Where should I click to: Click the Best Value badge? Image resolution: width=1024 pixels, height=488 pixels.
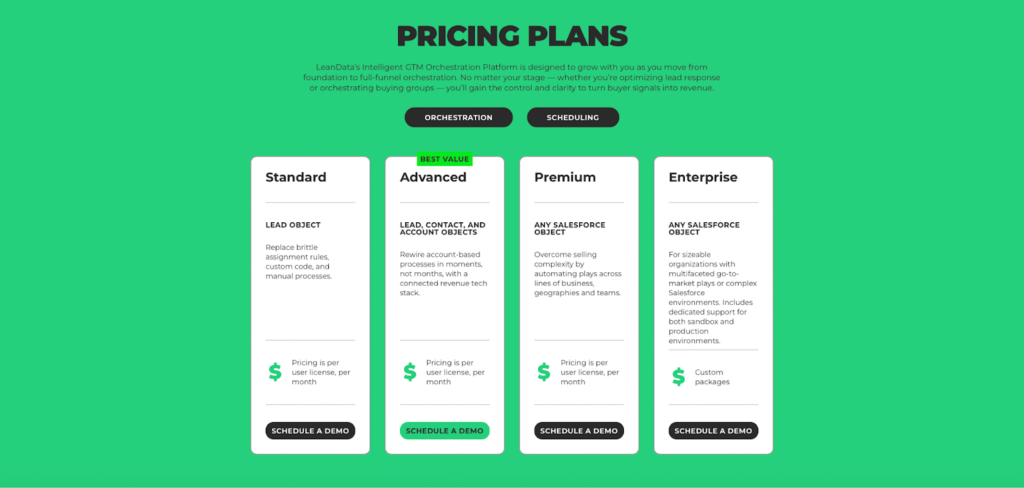tap(444, 159)
